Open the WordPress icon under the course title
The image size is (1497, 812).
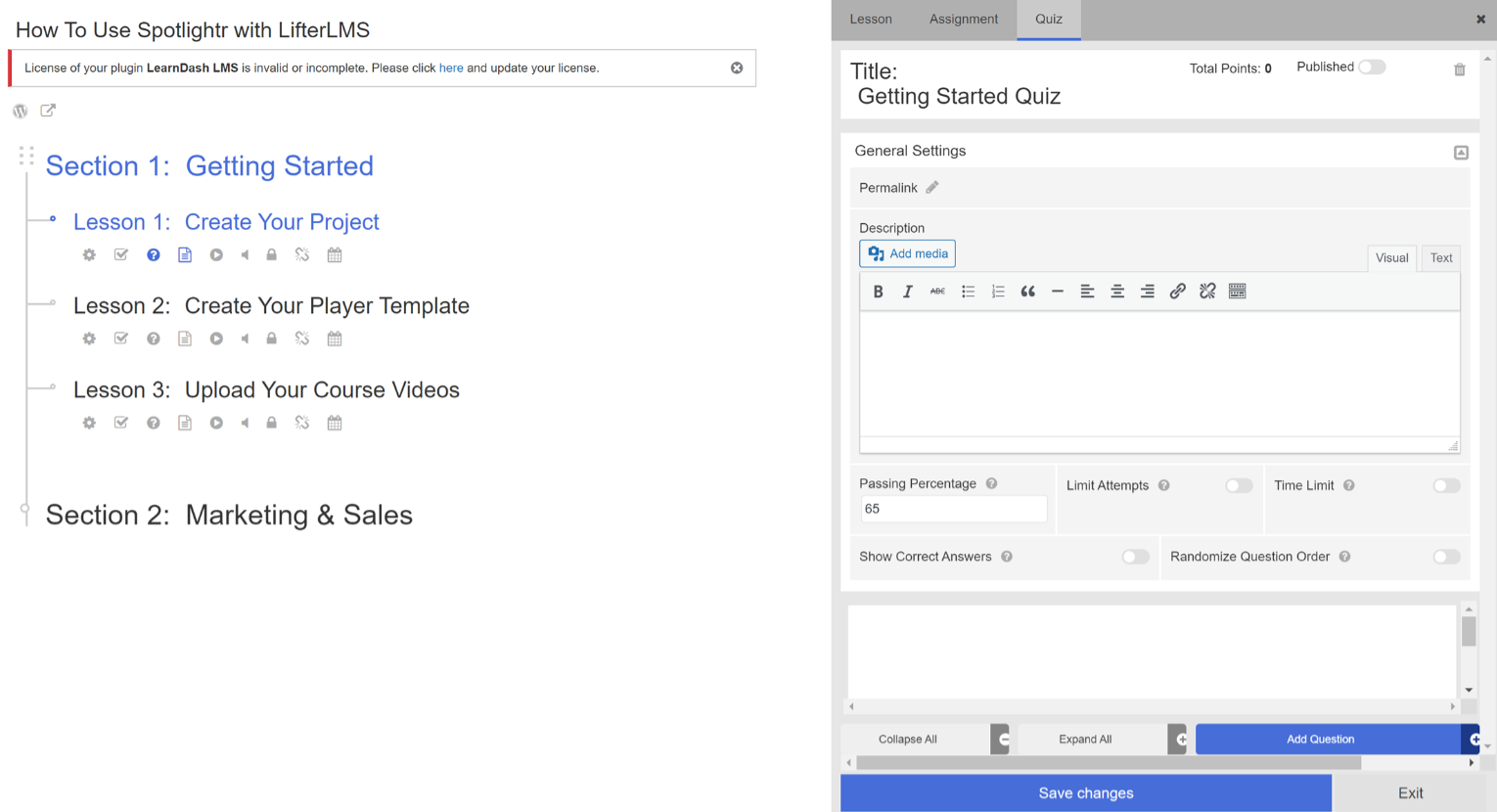21,111
